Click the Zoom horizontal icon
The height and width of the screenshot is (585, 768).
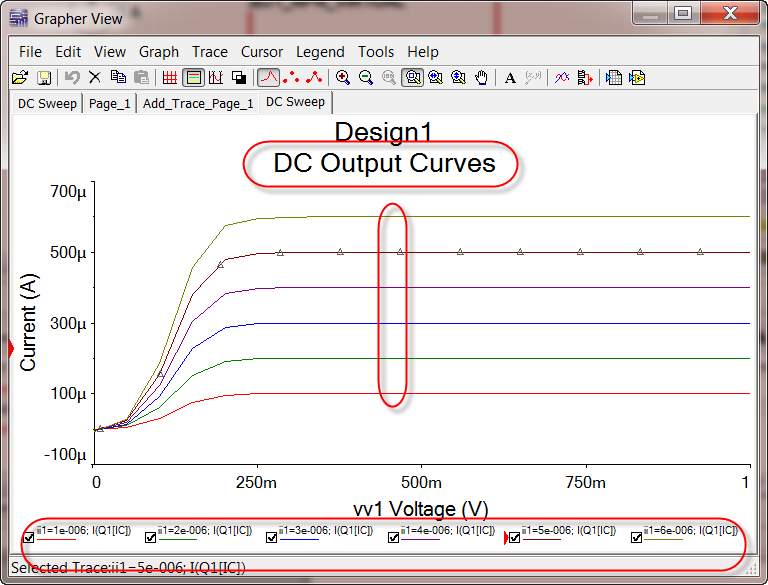point(435,77)
